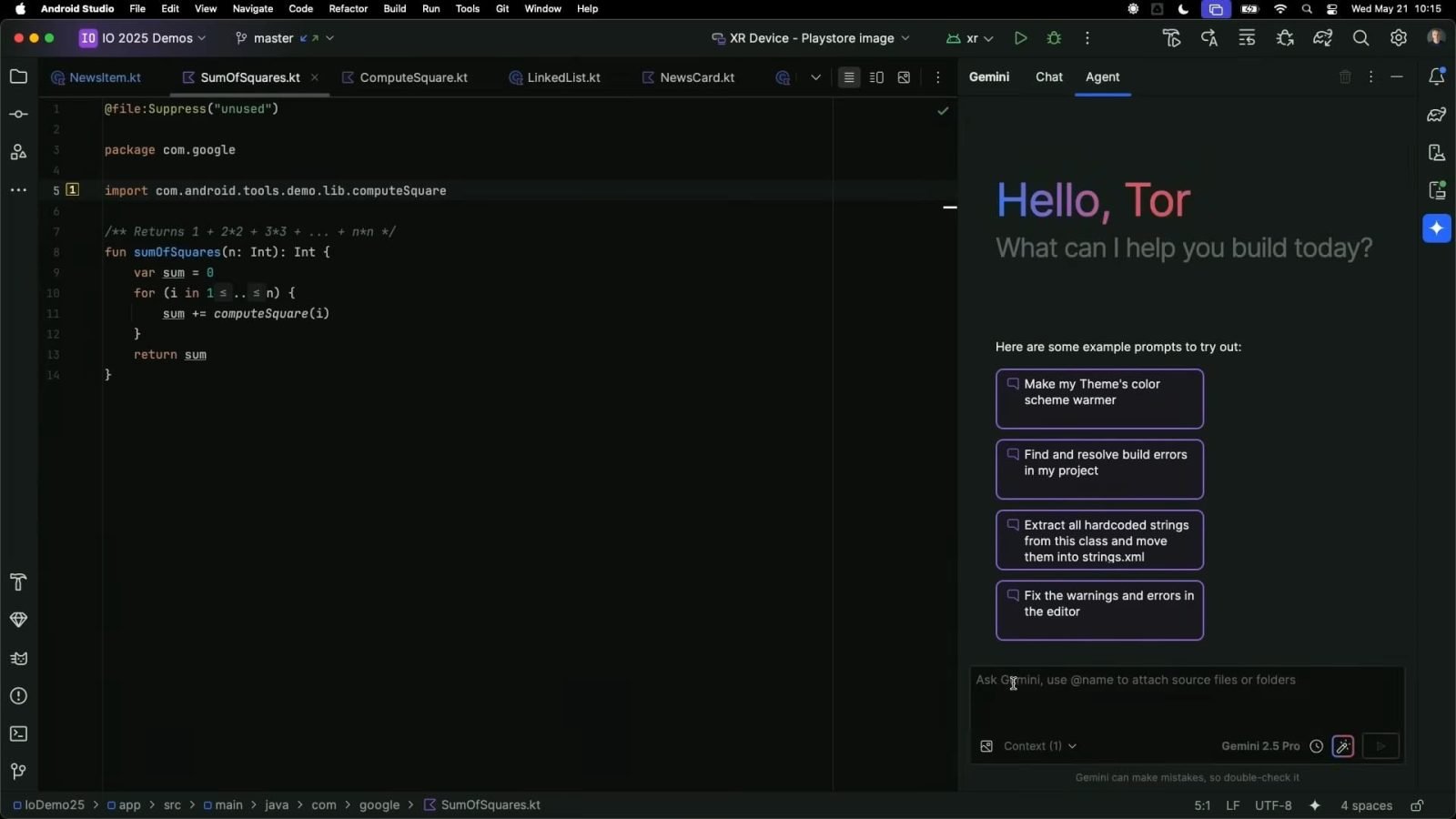1456x819 pixels.
Task: Click the Build hammer icon in sidebar
Action: [x=18, y=582]
